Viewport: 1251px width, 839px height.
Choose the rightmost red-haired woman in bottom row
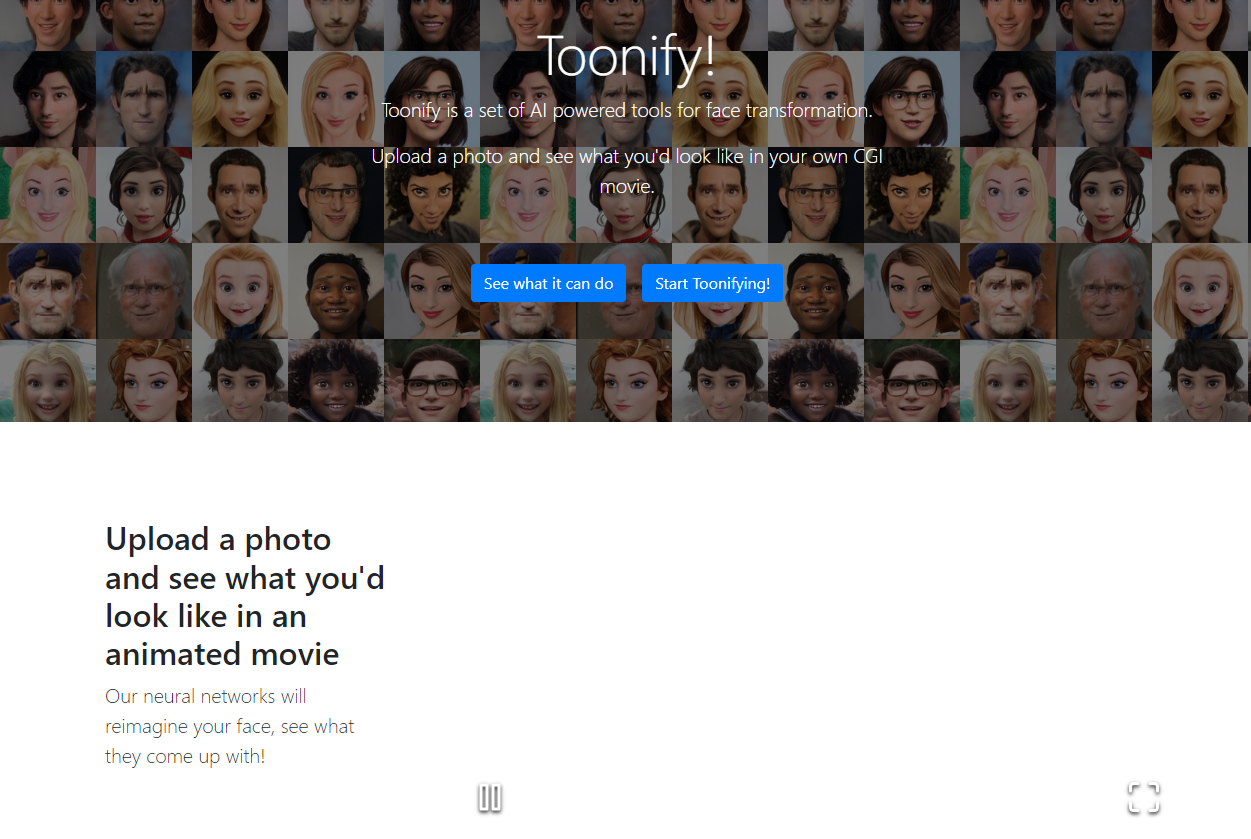(x=1104, y=380)
